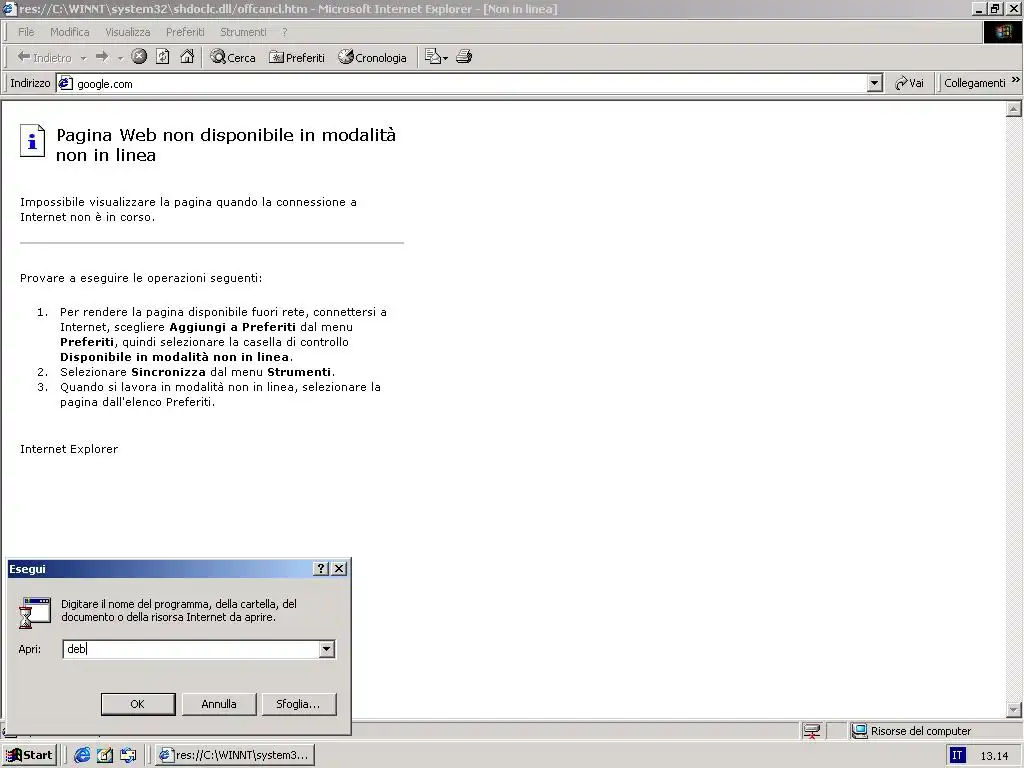Click the vertical scrollbar up arrow
The image size is (1024, 768).
point(1014,109)
